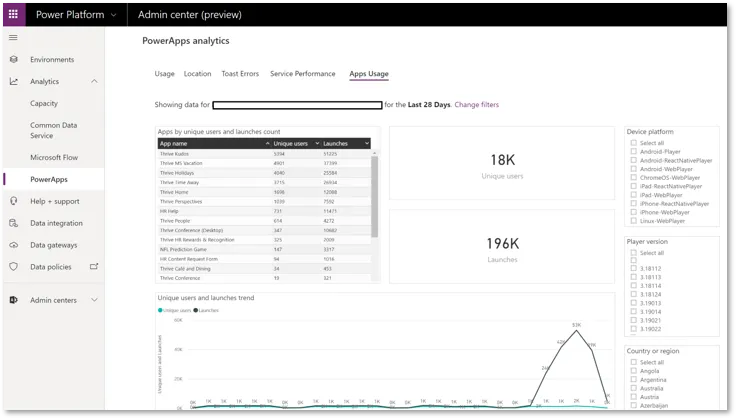Click the Data policies shield icon
Screen dimensions: 736x419
[14, 267]
